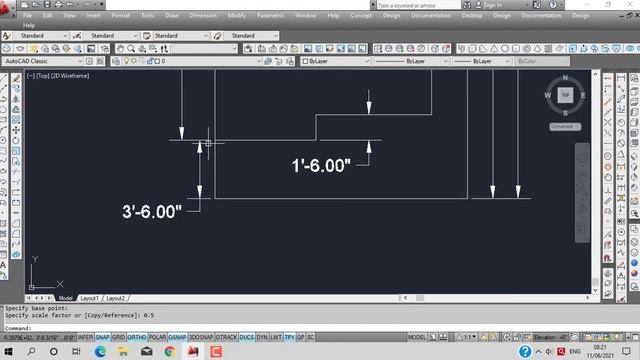Screen dimensions: 640x360
Task: Toggle DYN dynamic input in status bar
Action: point(262,337)
